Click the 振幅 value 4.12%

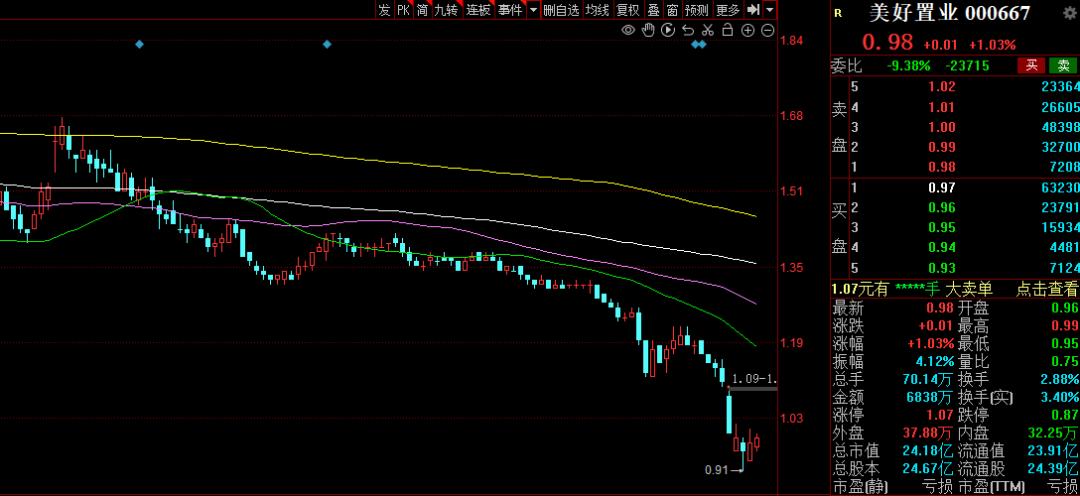935,361
